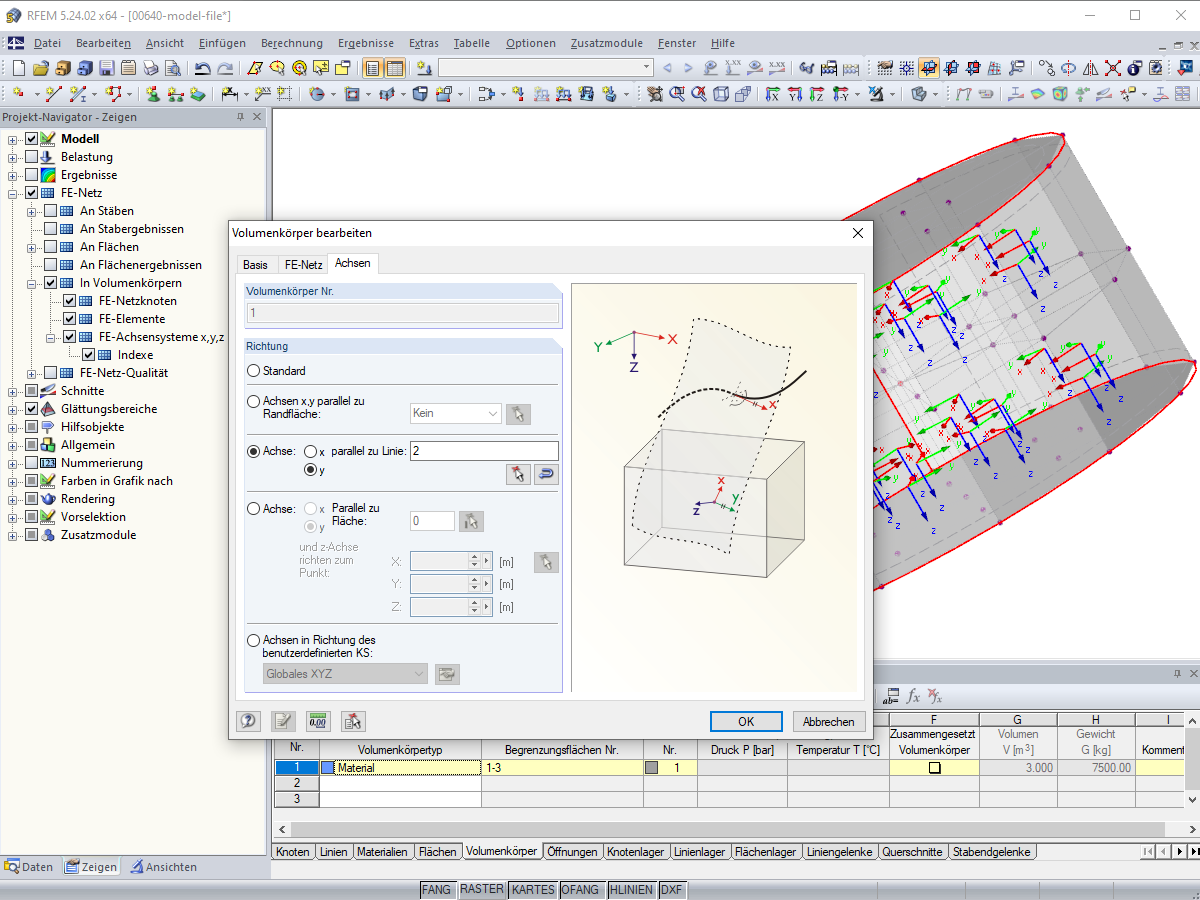Click the Undo arrow icon
The width and height of the screenshot is (1200, 900).
click(202, 68)
